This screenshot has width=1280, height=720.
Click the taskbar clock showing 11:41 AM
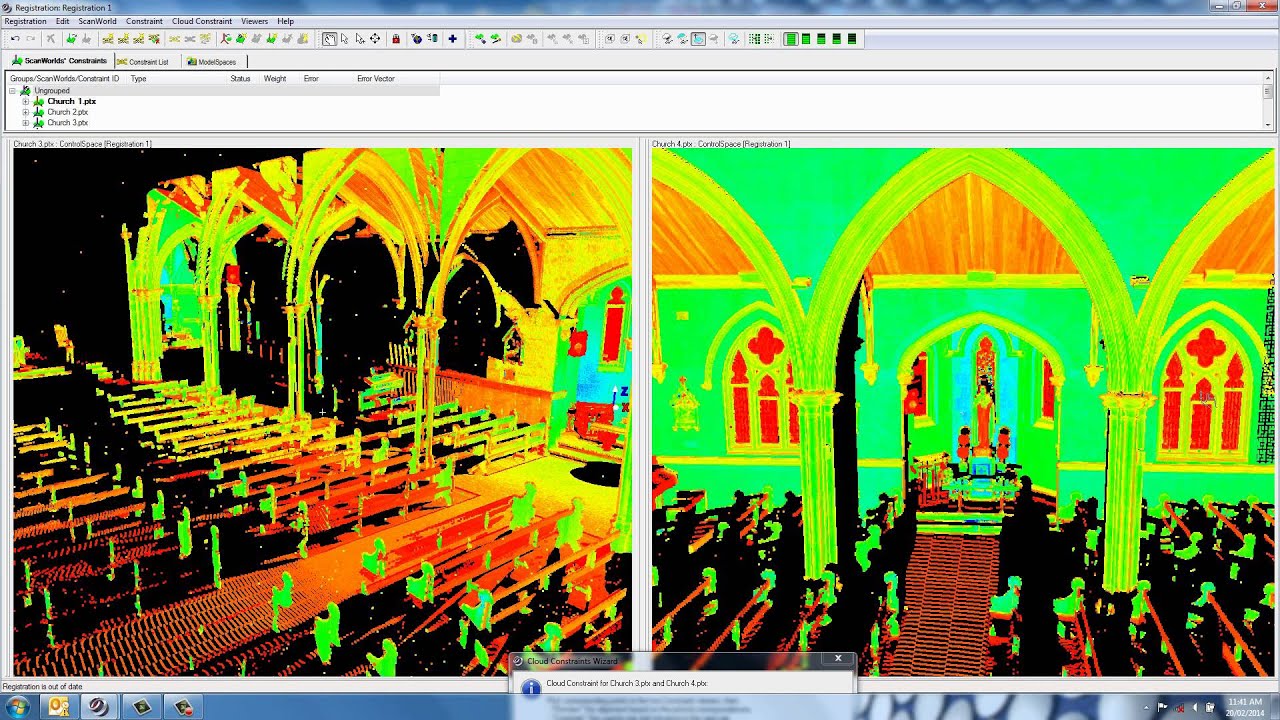coord(1245,707)
